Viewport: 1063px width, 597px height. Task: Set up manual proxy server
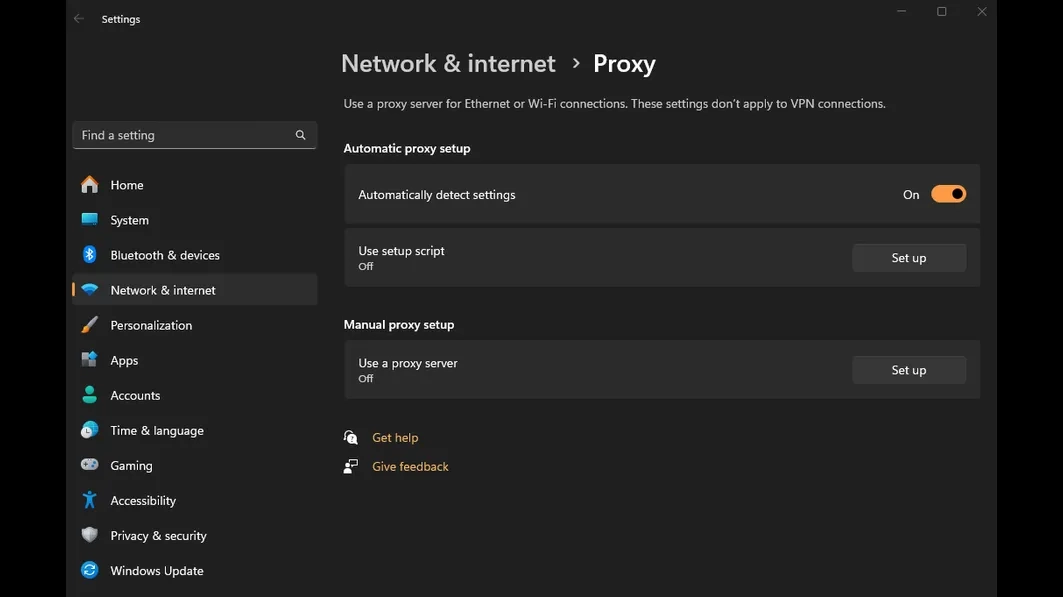click(908, 370)
